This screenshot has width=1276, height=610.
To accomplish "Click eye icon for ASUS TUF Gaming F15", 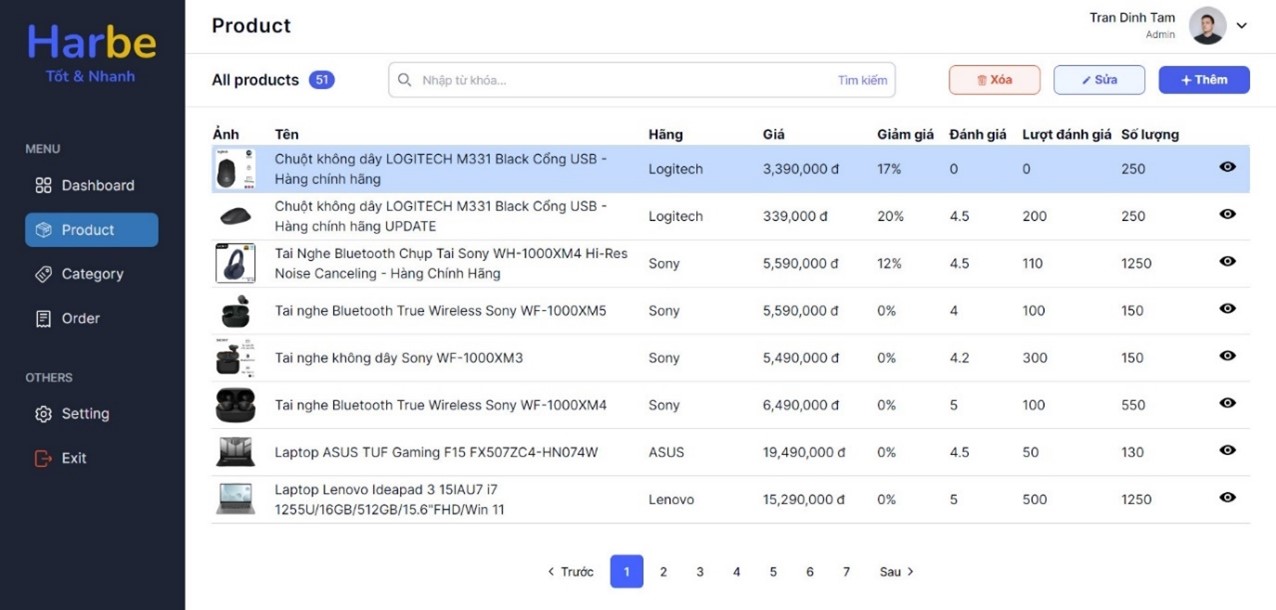I will tap(1228, 450).
